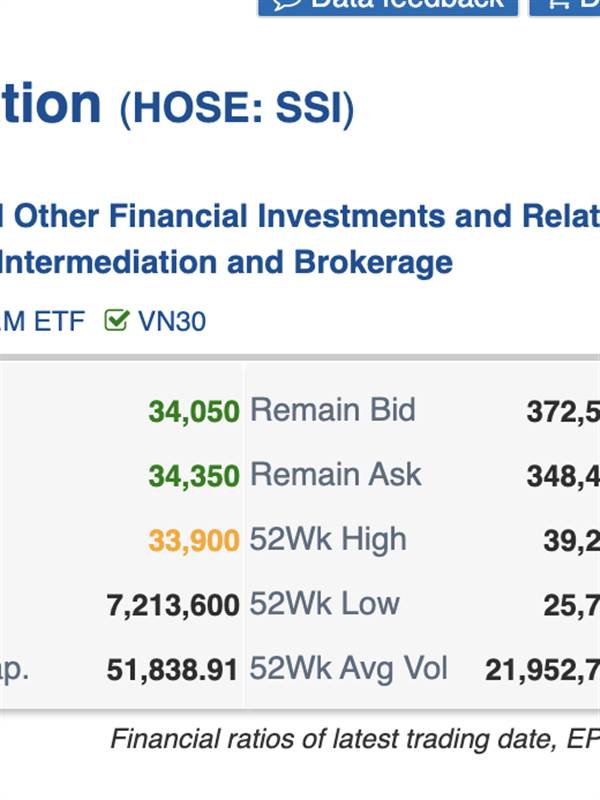
Task: Click the 52Wk High label
Action: tap(328, 540)
